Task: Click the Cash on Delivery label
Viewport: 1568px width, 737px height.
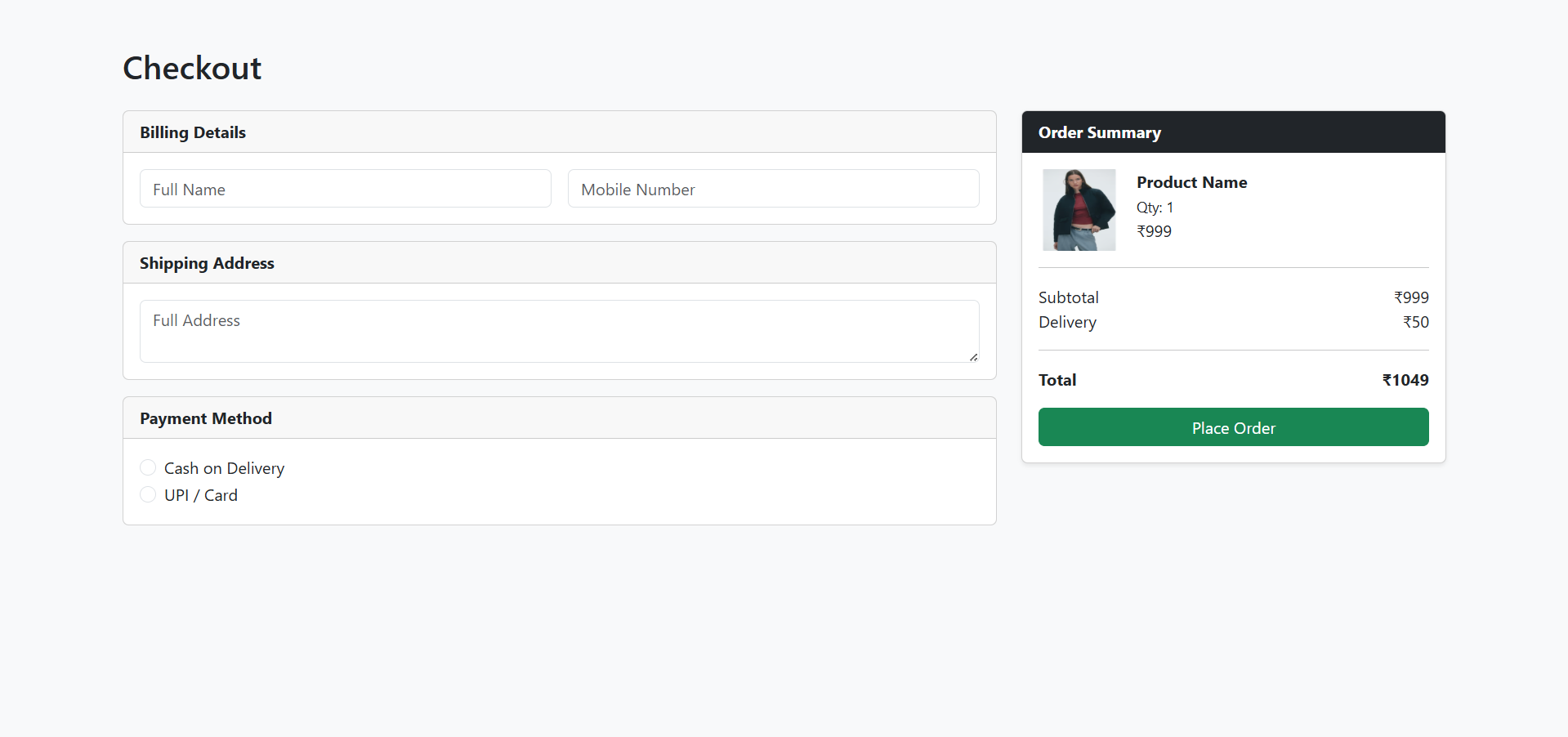Action: click(x=224, y=468)
